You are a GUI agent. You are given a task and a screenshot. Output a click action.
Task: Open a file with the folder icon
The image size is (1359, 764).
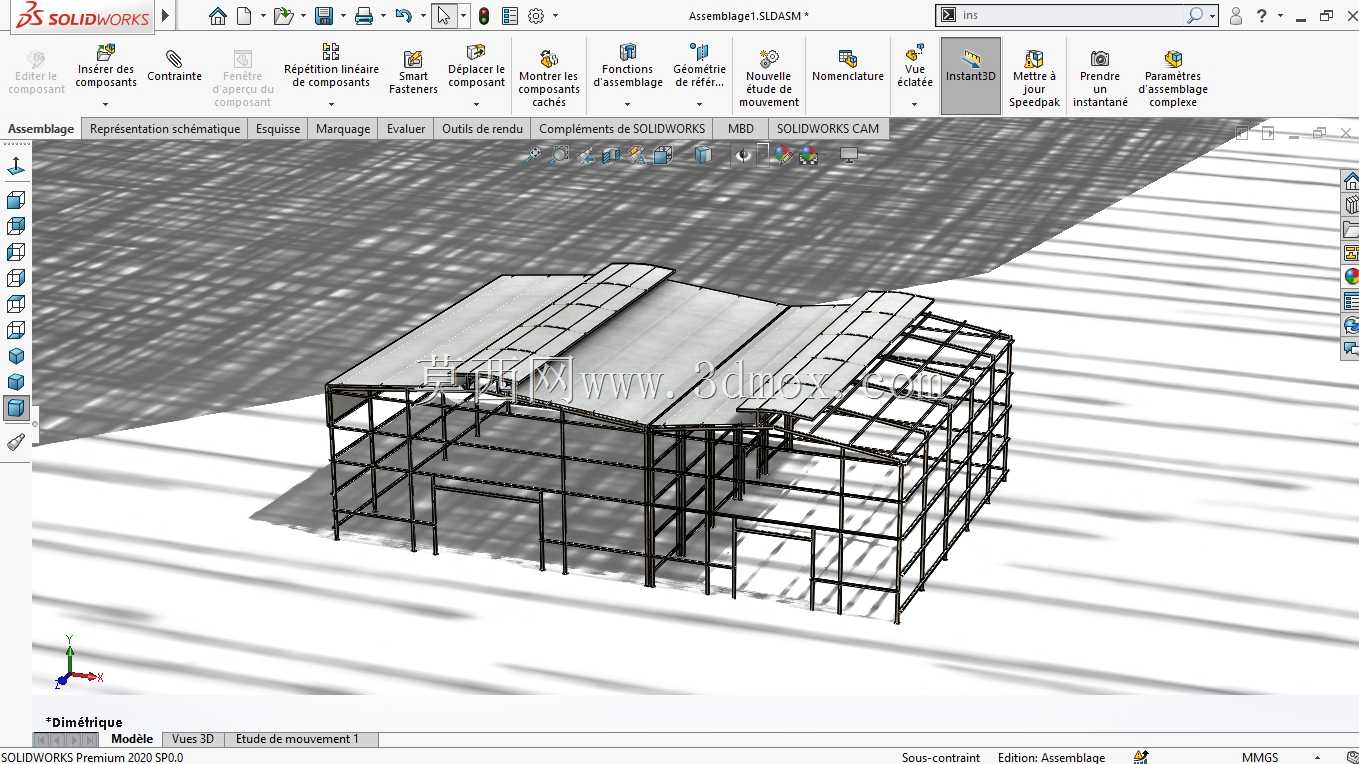[283, 16]
